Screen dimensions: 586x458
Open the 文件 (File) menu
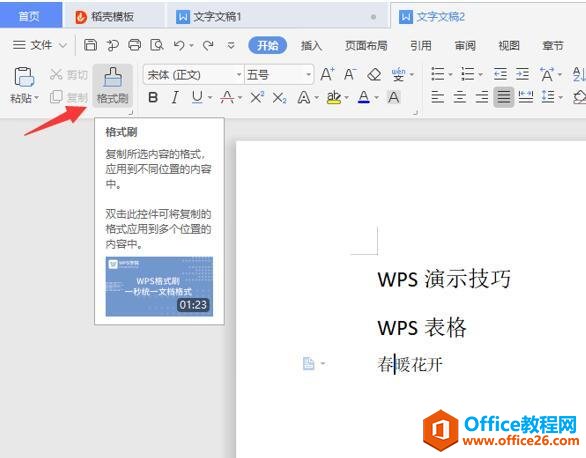tap(40, 45)
